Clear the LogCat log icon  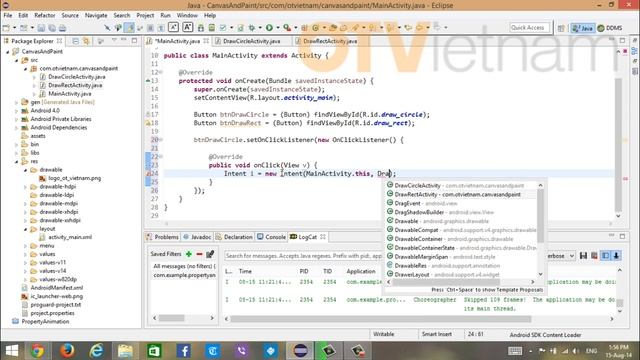click(594, 256)
